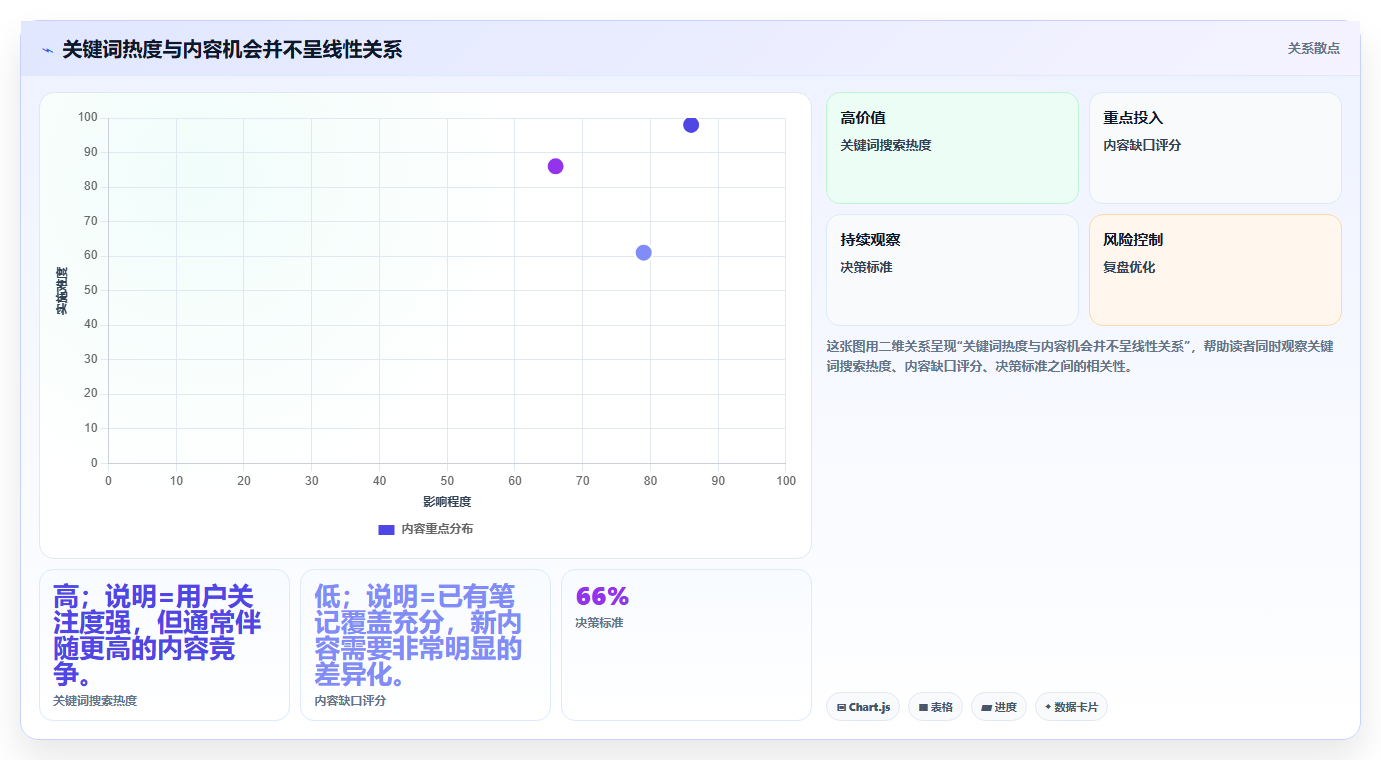
Task: Open the 持续观察 card
Action: pyautogui.click(x=952, y=270)
